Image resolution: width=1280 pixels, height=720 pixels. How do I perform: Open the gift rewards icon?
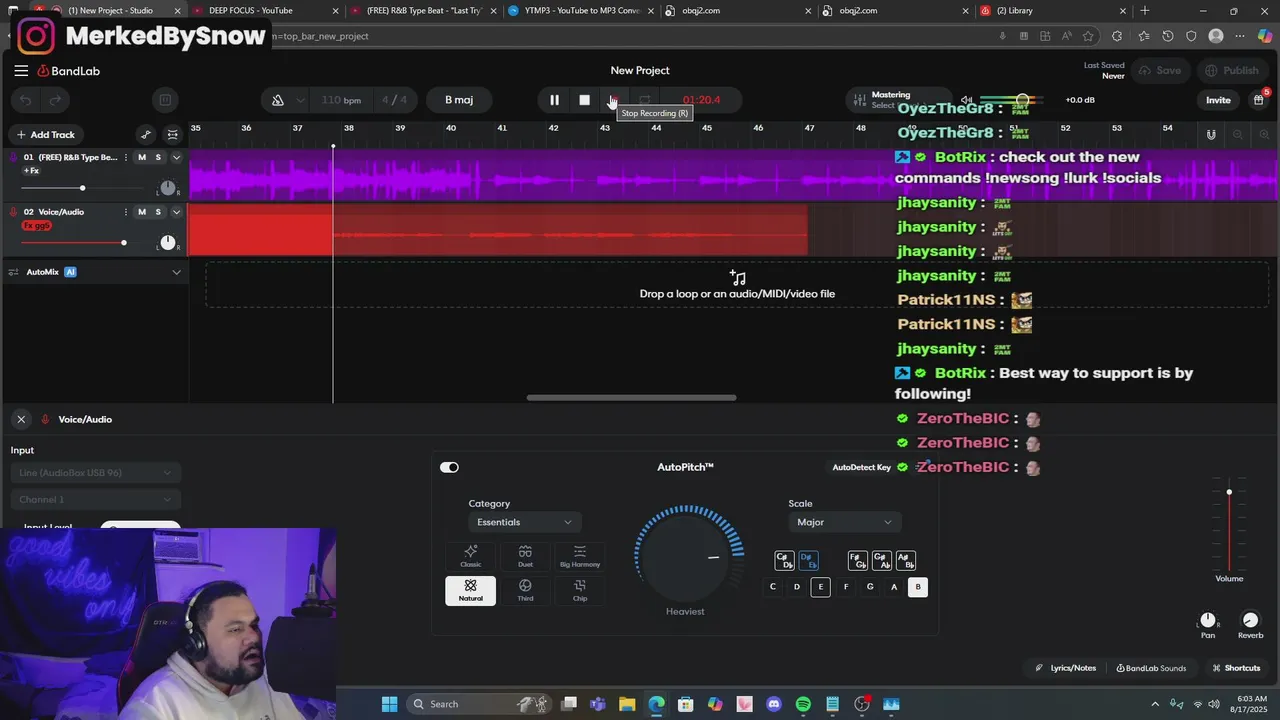pos(1259,100)
